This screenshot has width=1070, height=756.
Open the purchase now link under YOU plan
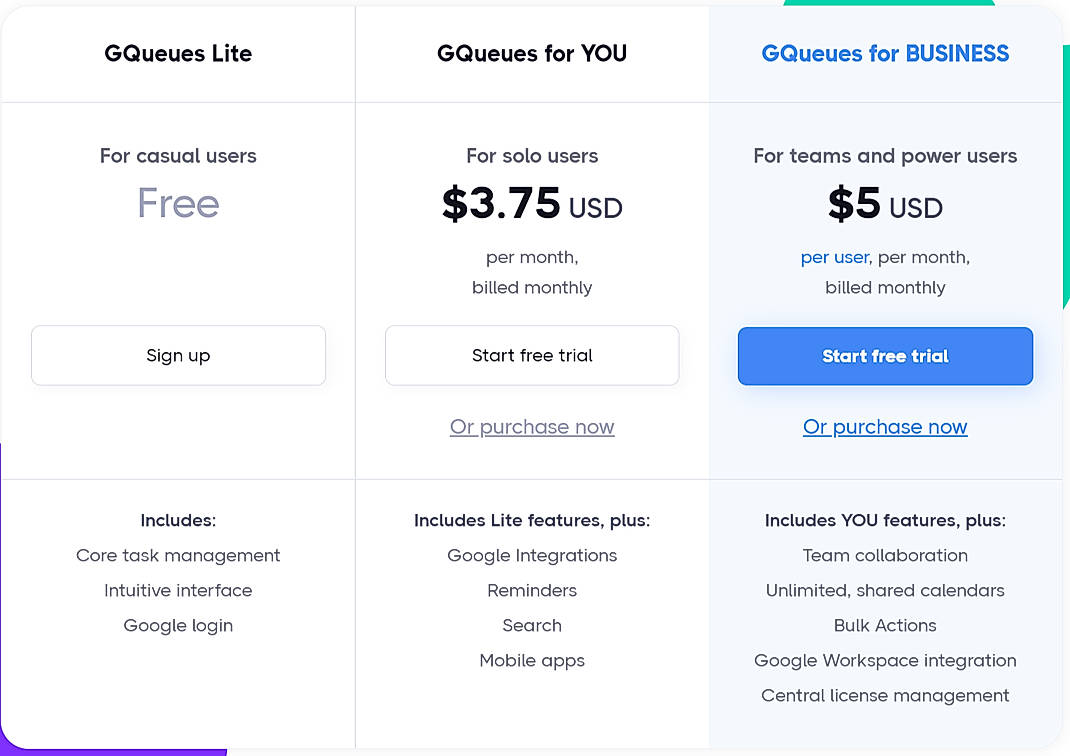pos(532,426)
